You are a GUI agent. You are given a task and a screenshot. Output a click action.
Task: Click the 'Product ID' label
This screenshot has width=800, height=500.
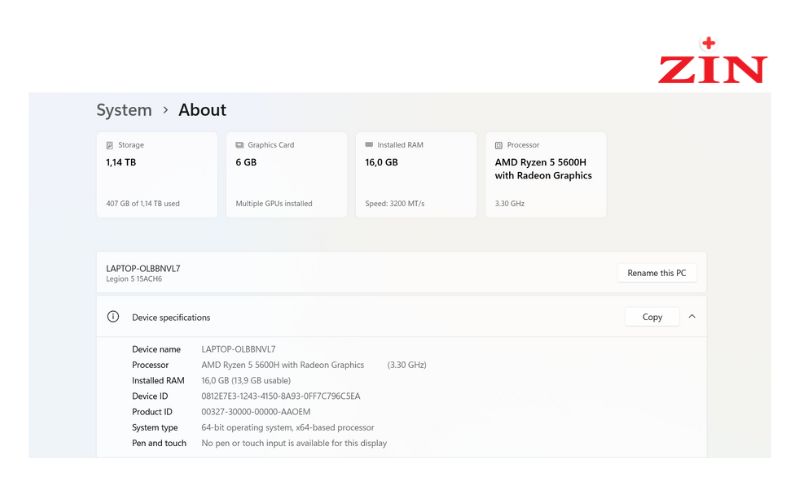[x=152, y=412]
